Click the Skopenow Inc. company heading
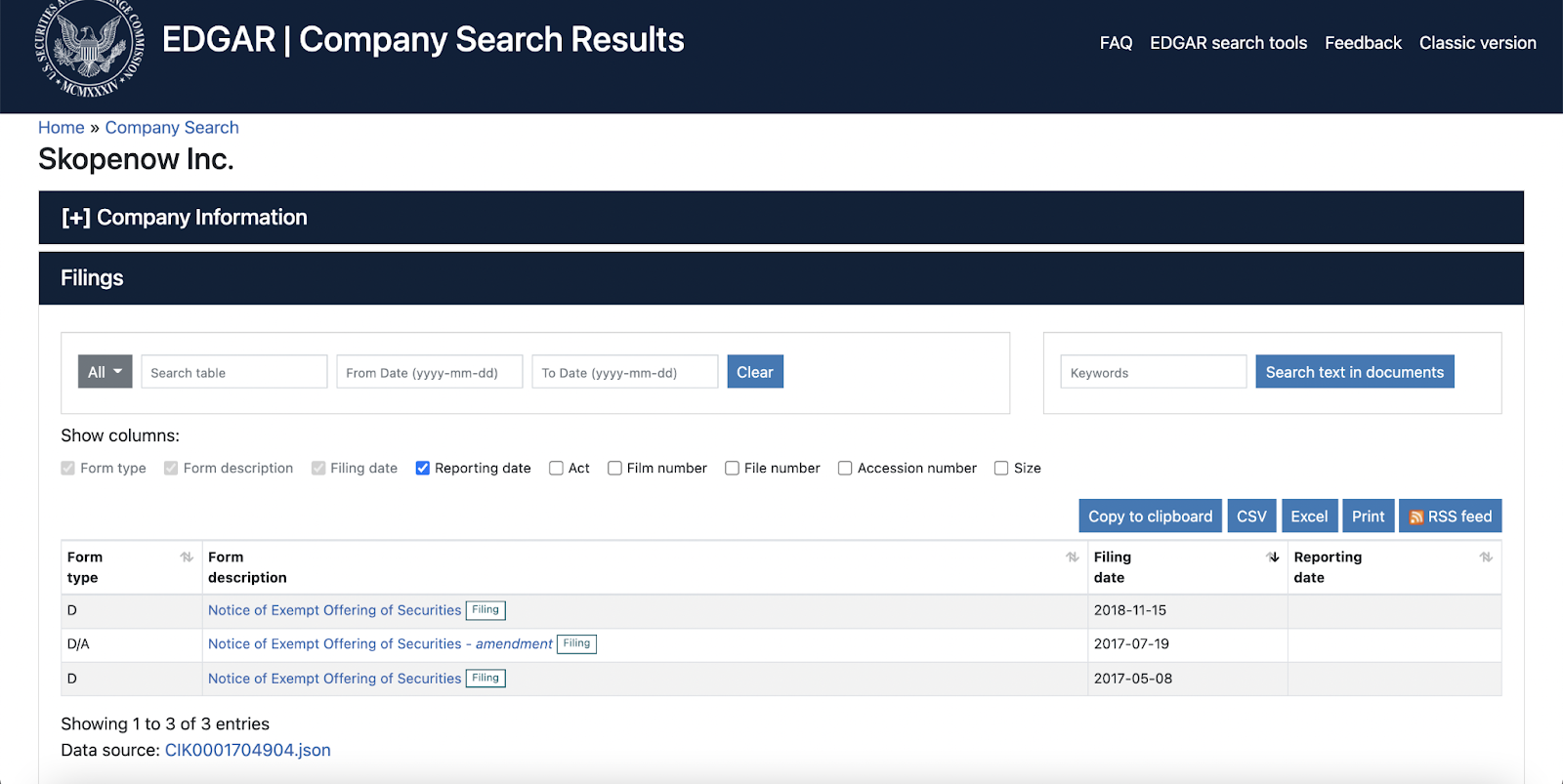The width and height of the screenshot is (1563, 784). pyautogui.click(x=136, y=159)
